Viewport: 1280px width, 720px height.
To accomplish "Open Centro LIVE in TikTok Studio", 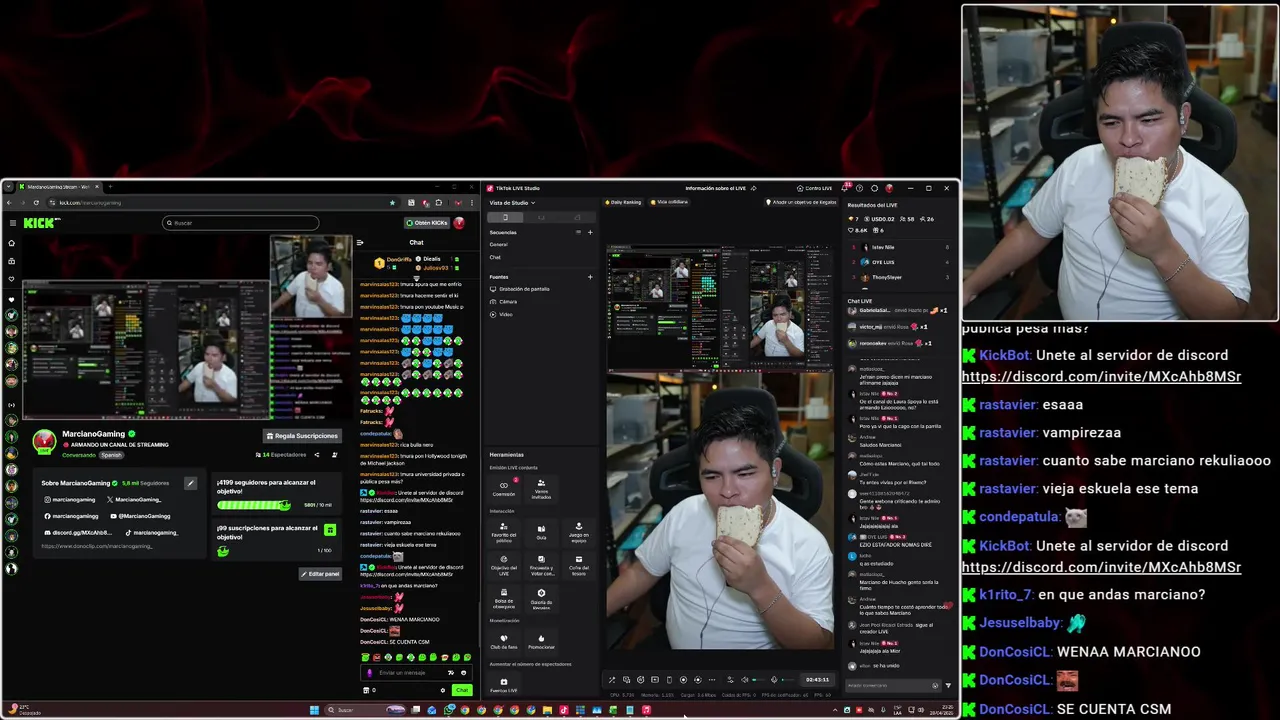I will point(813,188).
